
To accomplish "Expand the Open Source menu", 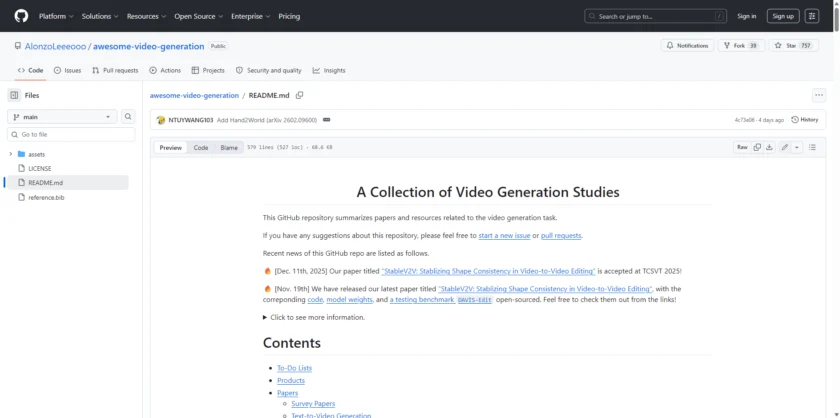I will 198,16.
